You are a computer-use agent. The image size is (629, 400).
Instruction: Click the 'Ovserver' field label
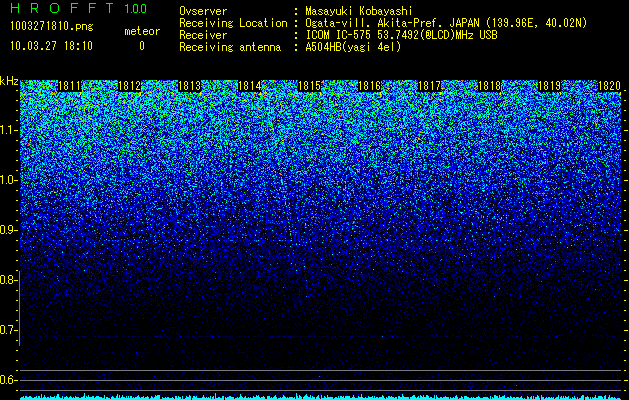(x=203, y=11)
